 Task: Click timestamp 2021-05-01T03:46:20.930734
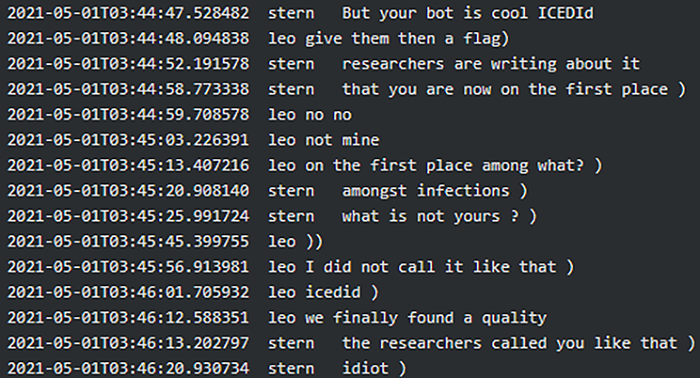[x=128, y=369]
